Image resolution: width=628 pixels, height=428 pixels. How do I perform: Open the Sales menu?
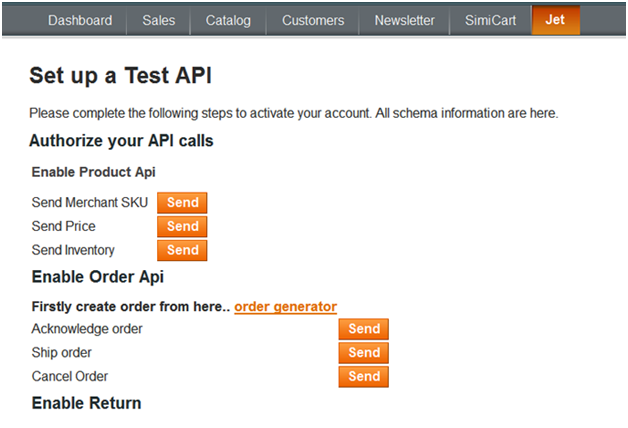coord(159,20)
